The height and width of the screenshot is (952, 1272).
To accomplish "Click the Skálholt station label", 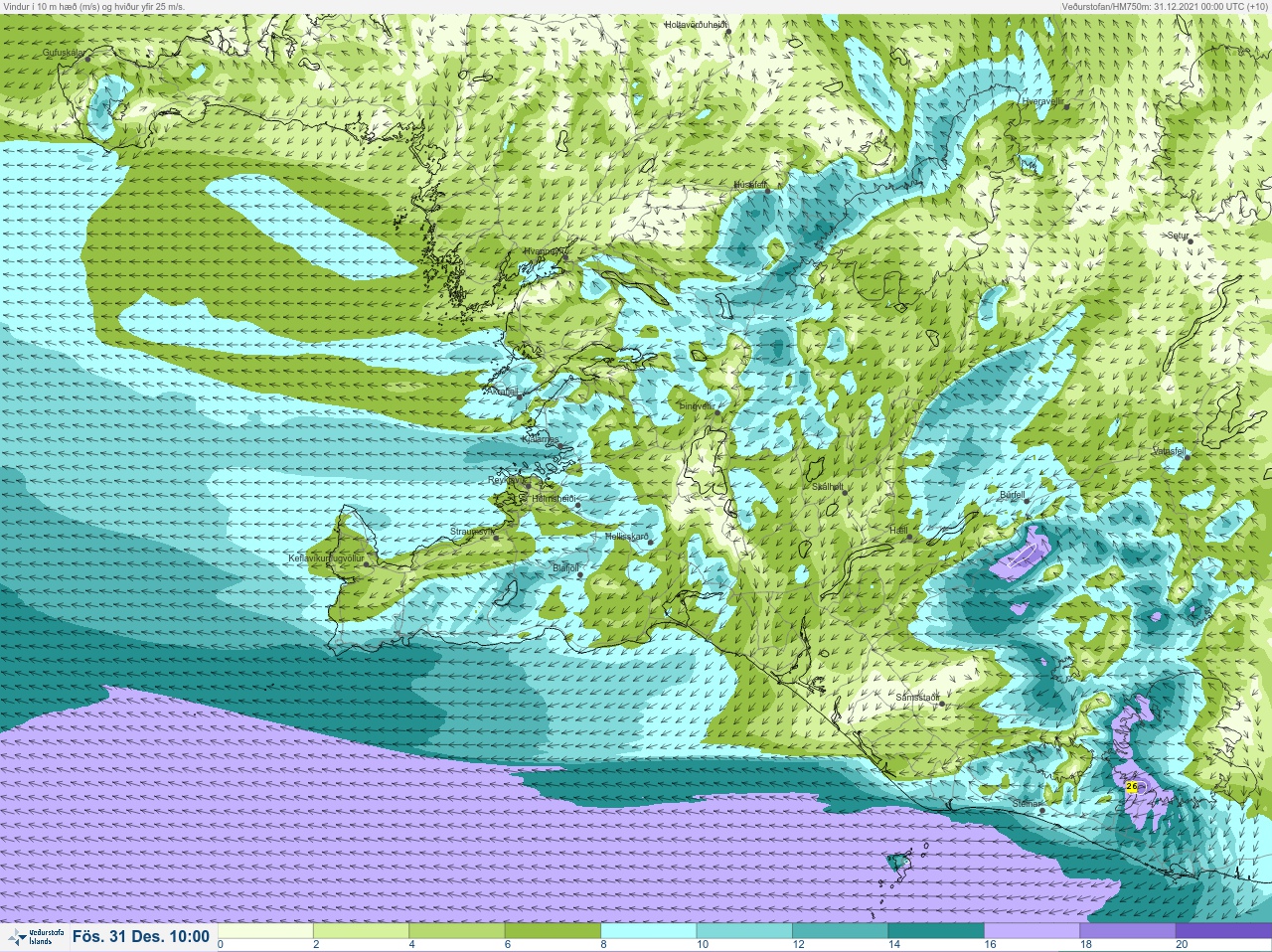I will pyautogui.click(x=827, y=487).
